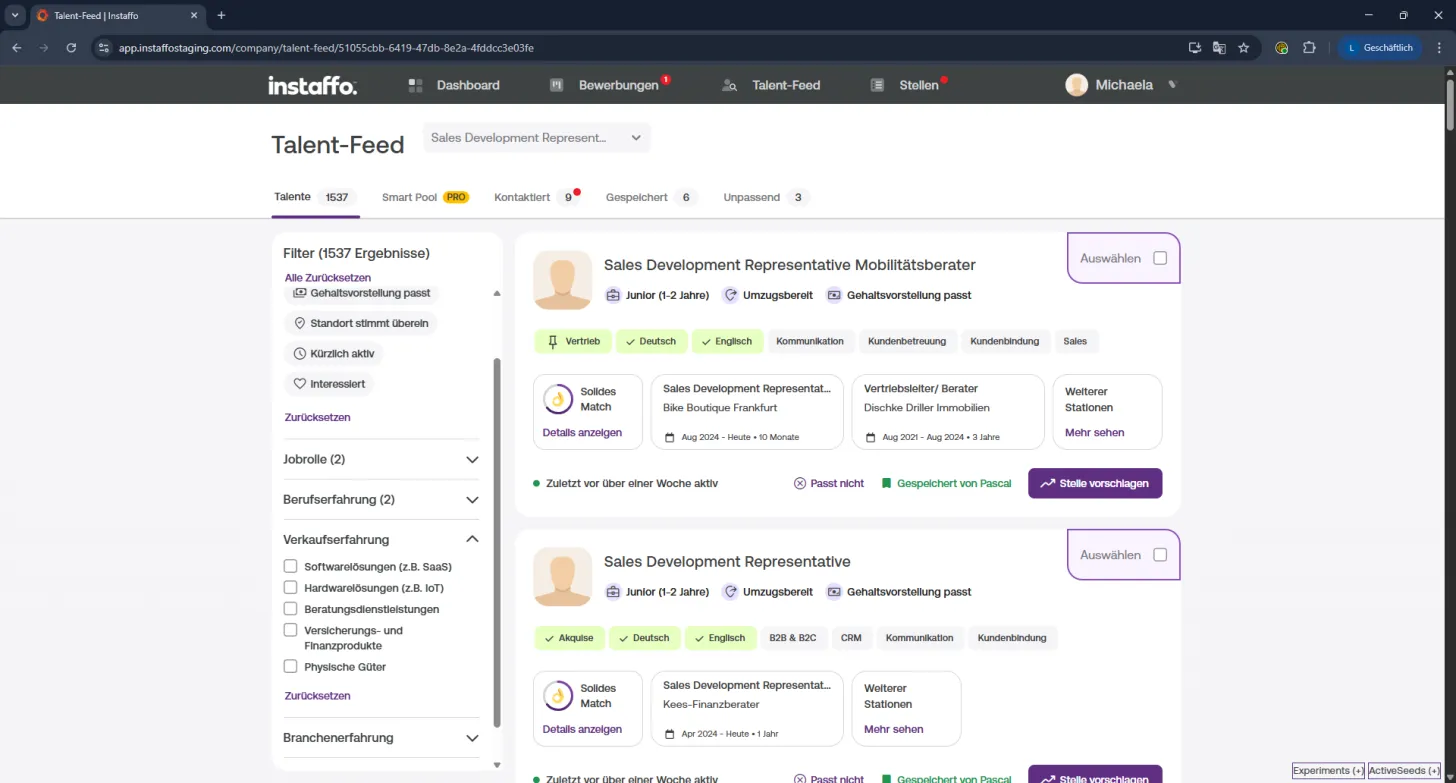The width and height of the screenshot is (1456, 783).
Task: Check the Hardwarelösungen (z.B. IoT) option
Action: (291, 587)
